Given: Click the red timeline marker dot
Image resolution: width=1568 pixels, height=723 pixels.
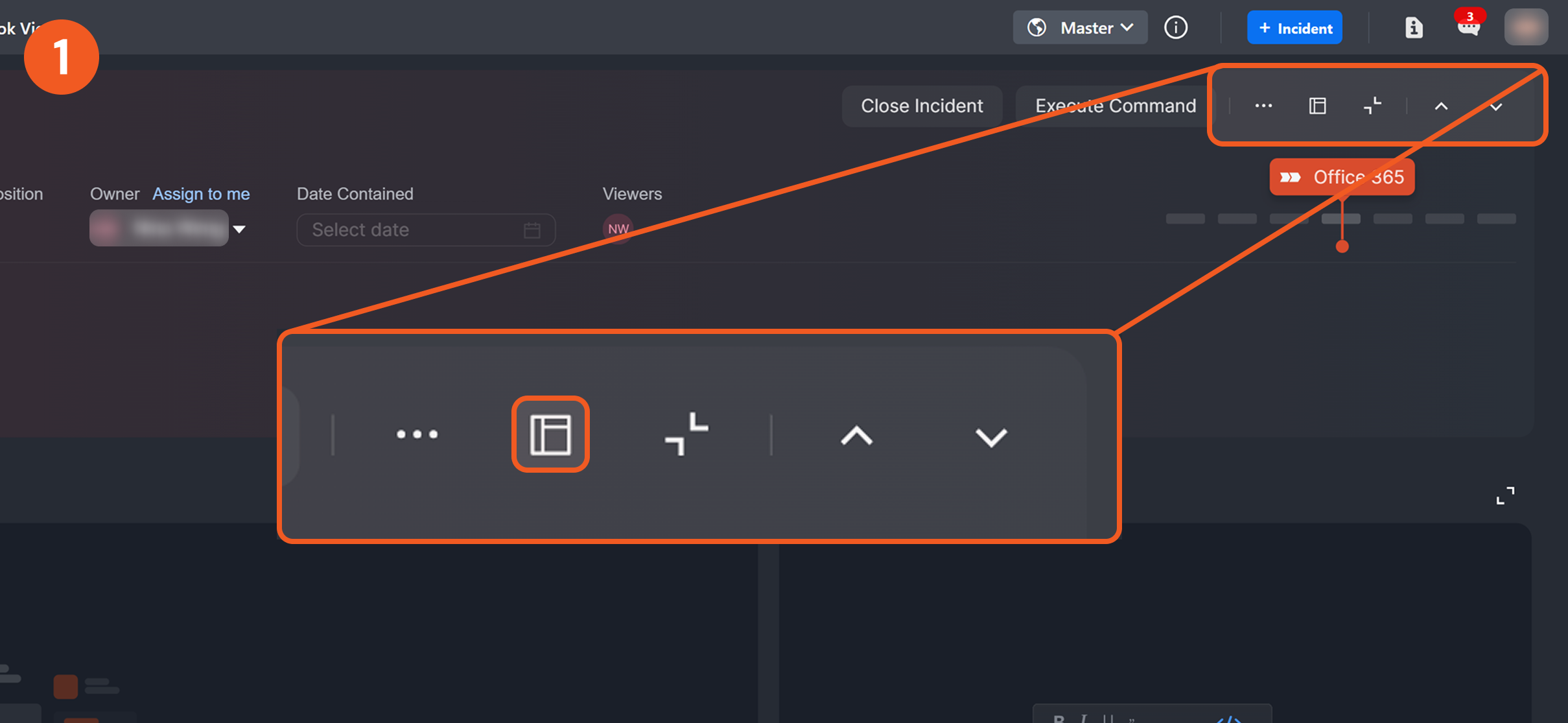Looking at the screenshot, I should click(1342, 246).
